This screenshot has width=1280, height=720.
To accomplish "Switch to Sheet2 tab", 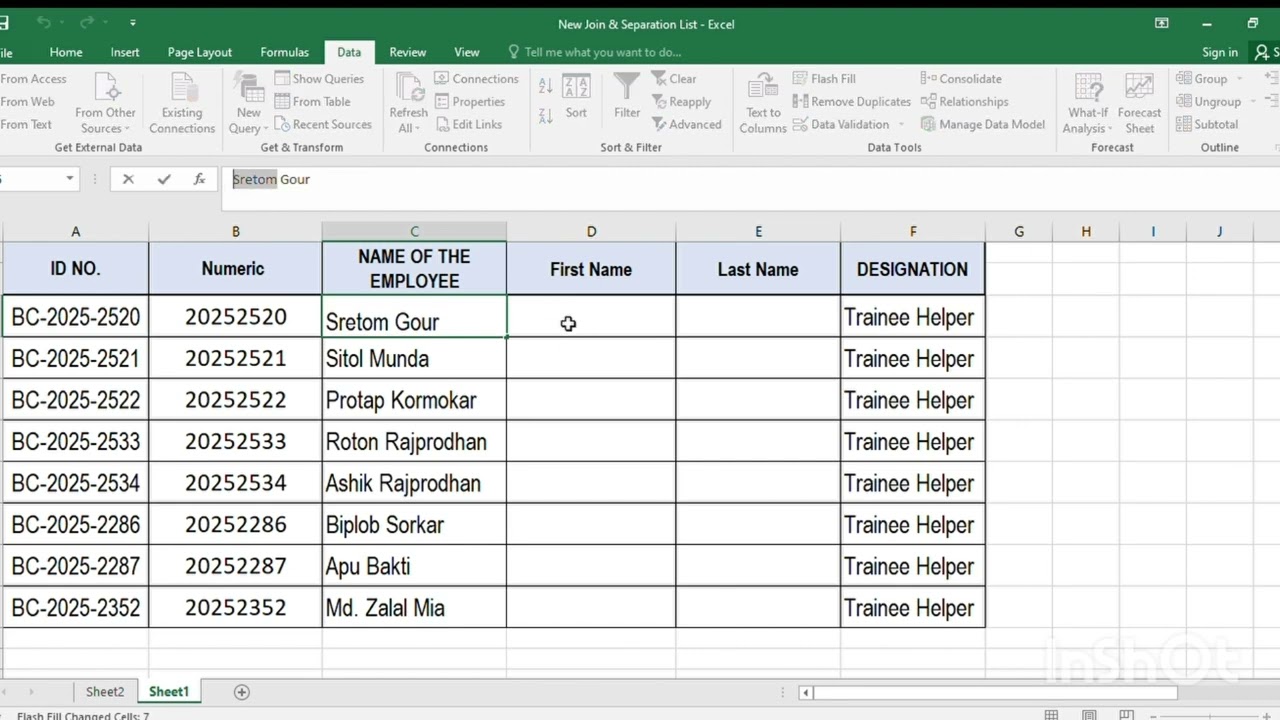I will point(105,692).
